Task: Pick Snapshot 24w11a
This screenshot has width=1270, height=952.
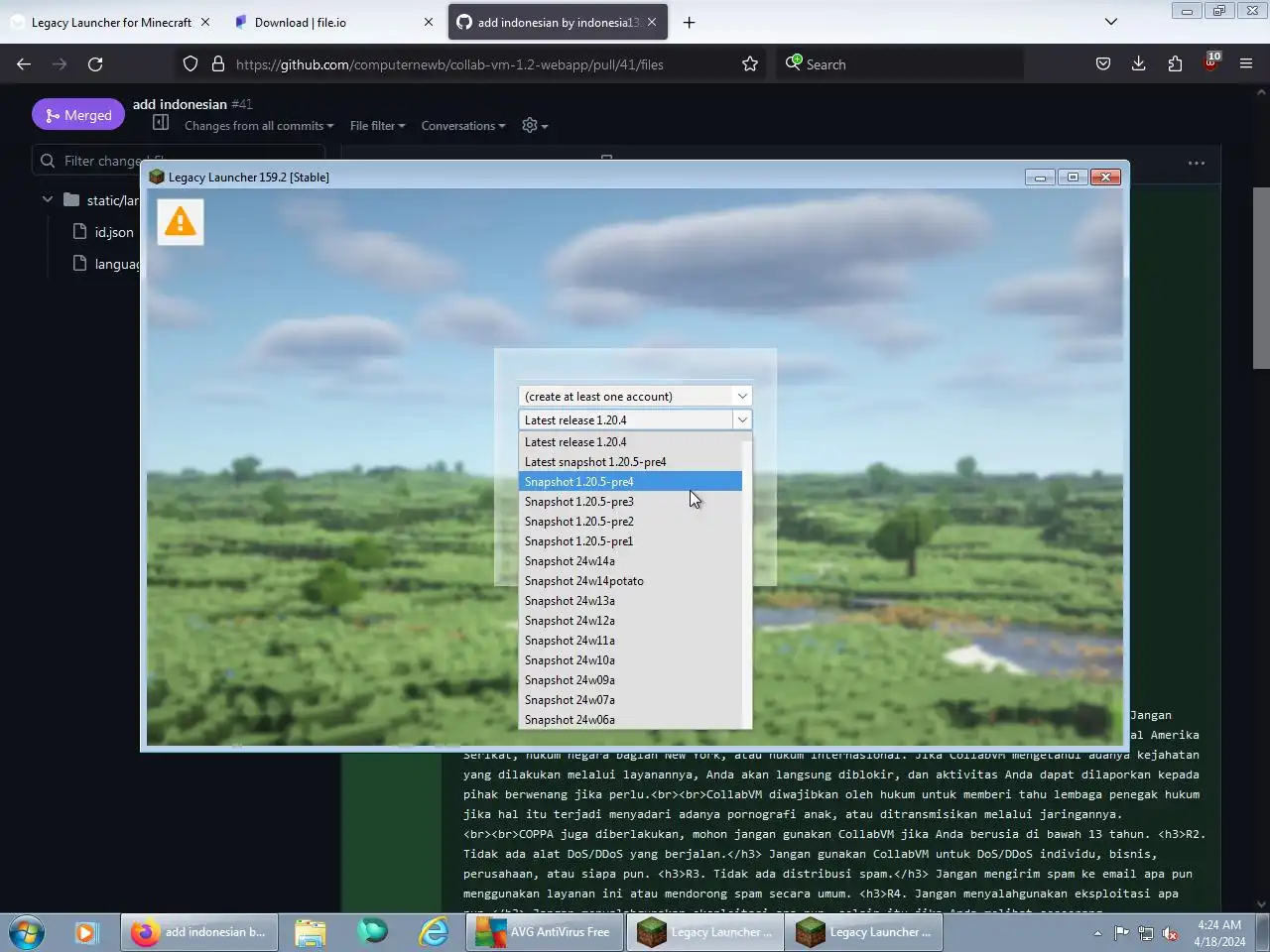Action: pyautogui.click(x=630, y=641)
